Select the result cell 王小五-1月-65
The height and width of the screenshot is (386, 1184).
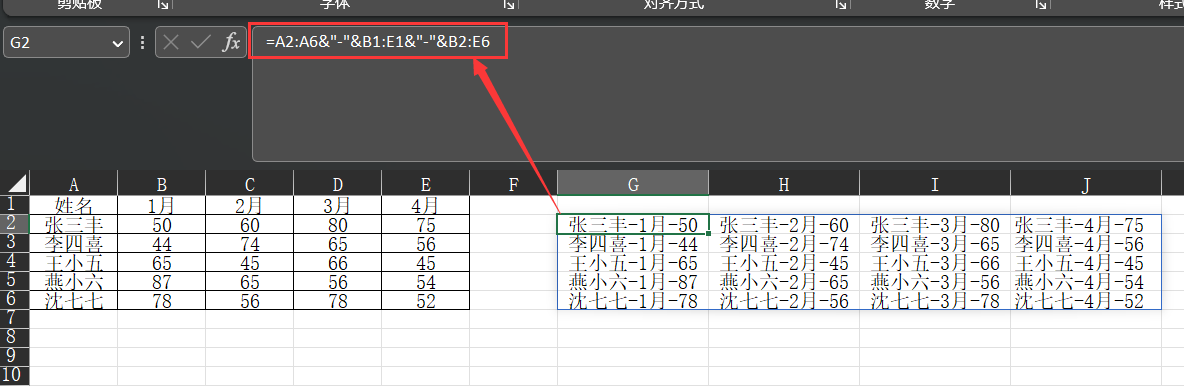click(633, 262)
